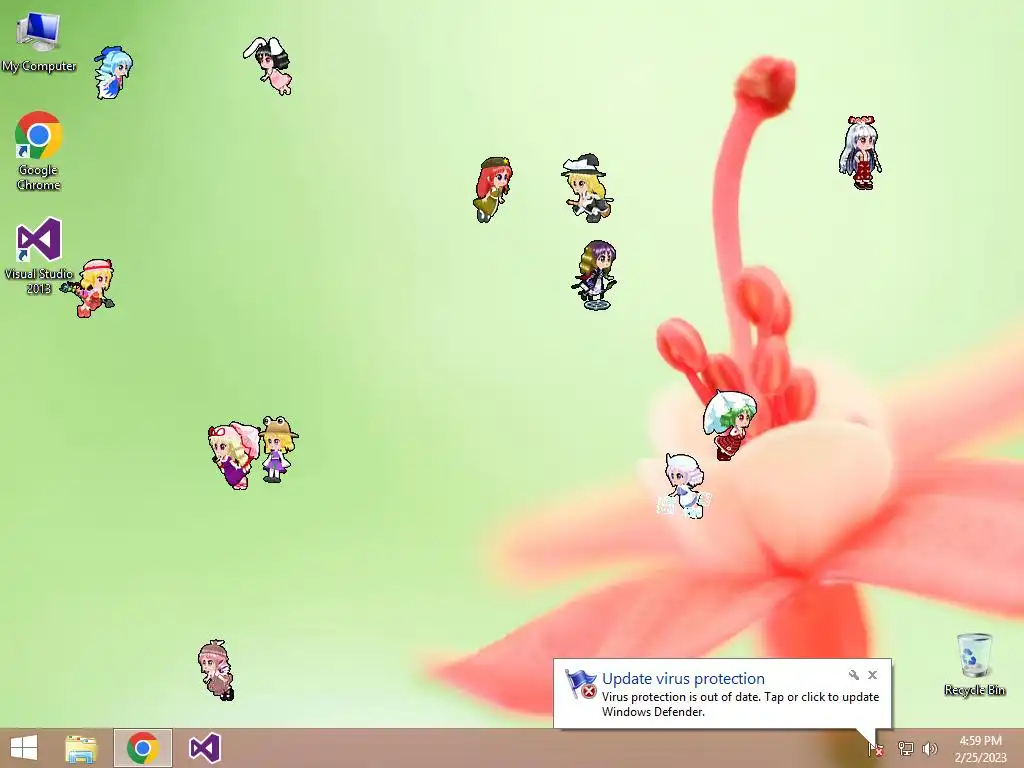Open notification options wrench icon
The image size is (1024, 768).
[854, 675]
